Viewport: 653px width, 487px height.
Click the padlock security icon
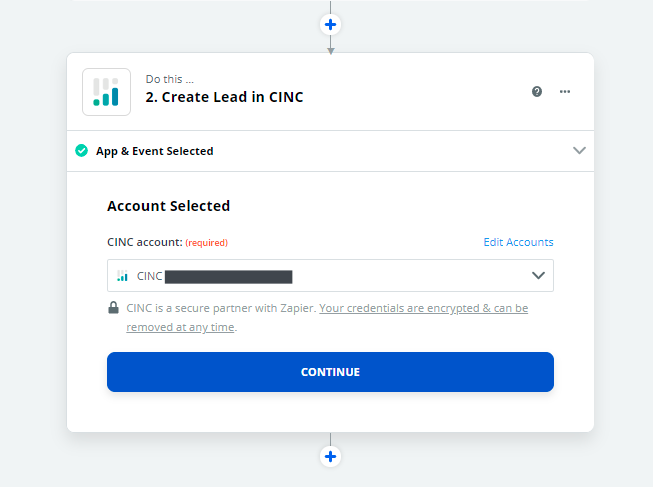point(113,308)
